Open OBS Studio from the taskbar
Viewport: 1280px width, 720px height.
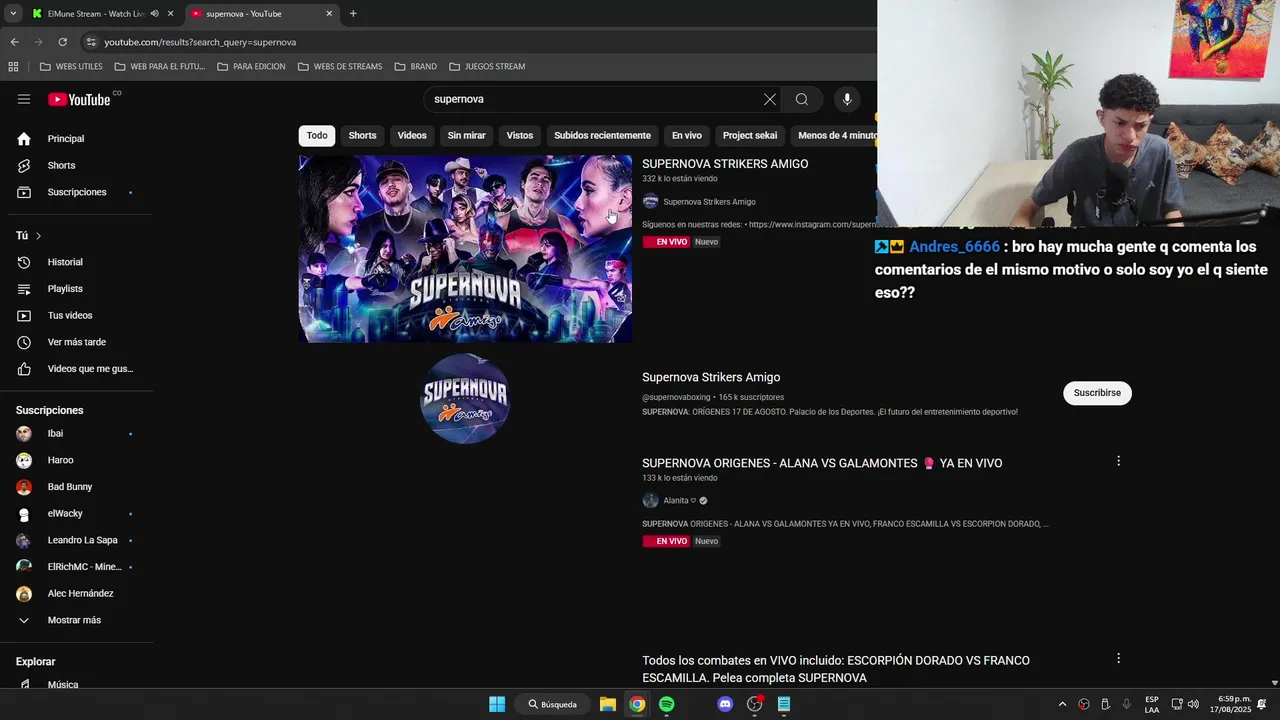pyautogui.click(x=755, y=704)
